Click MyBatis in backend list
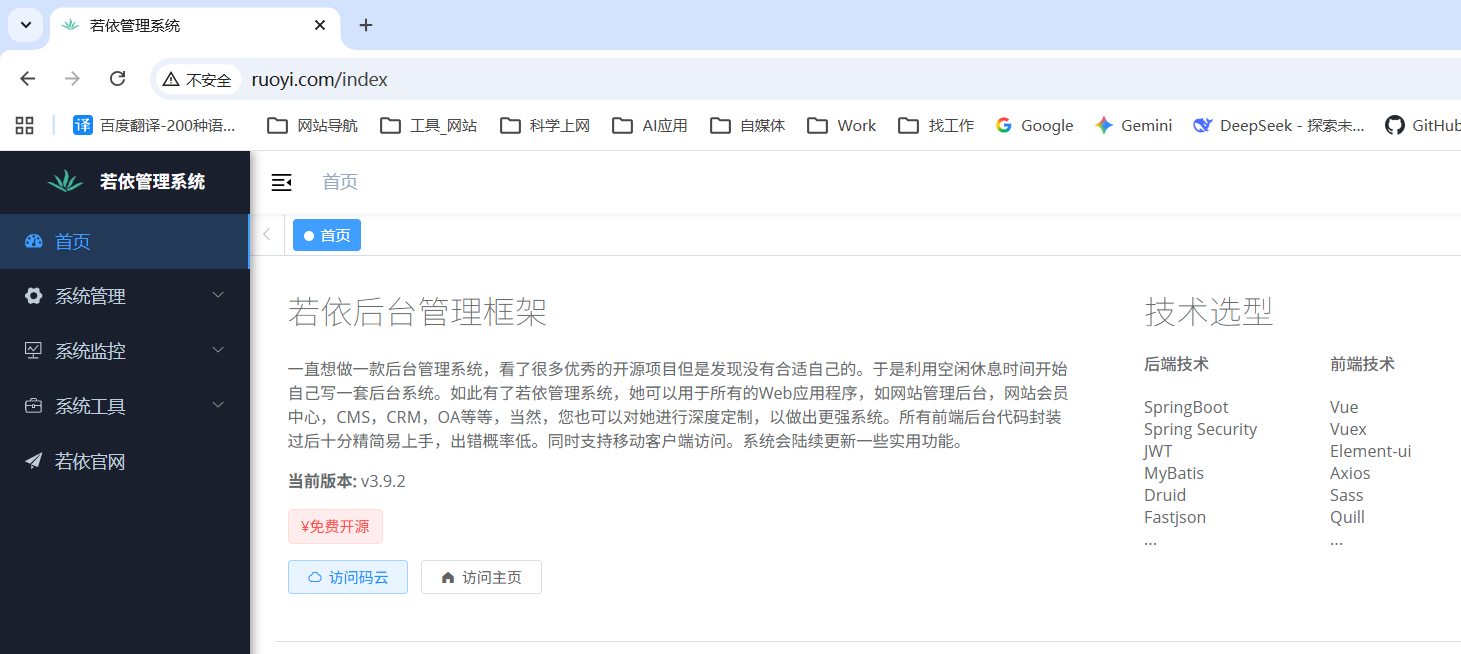 [1174, 473]
